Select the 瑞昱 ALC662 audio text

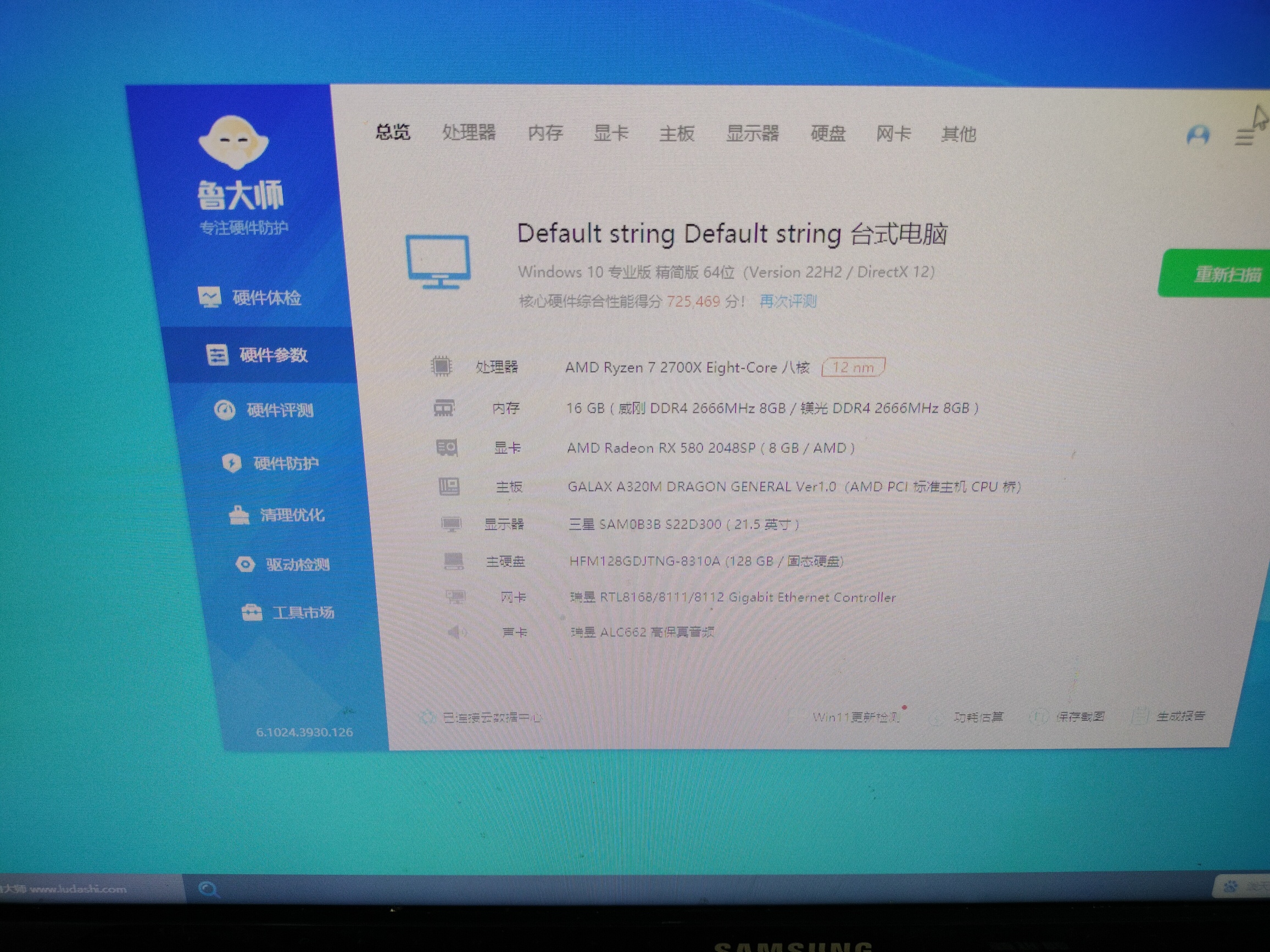pos(642,632)
